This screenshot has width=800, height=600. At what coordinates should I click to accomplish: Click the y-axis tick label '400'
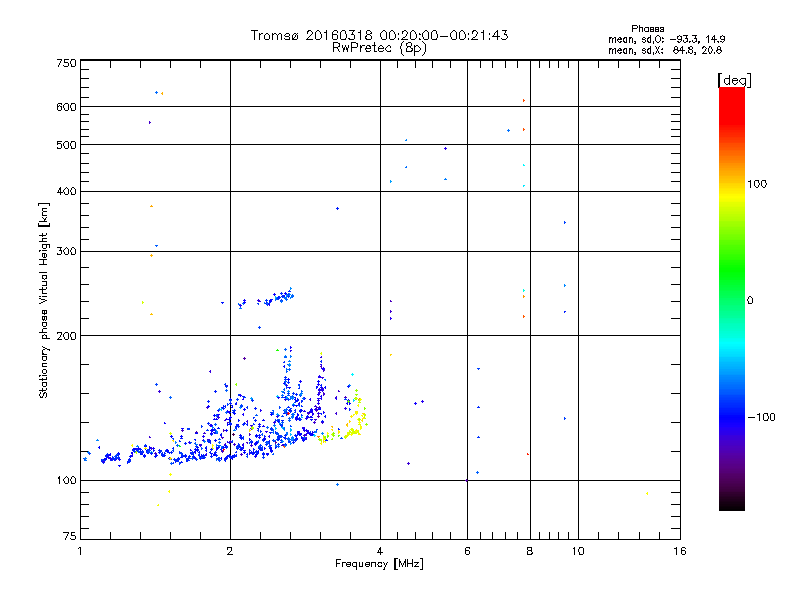[x=66, y=191]
